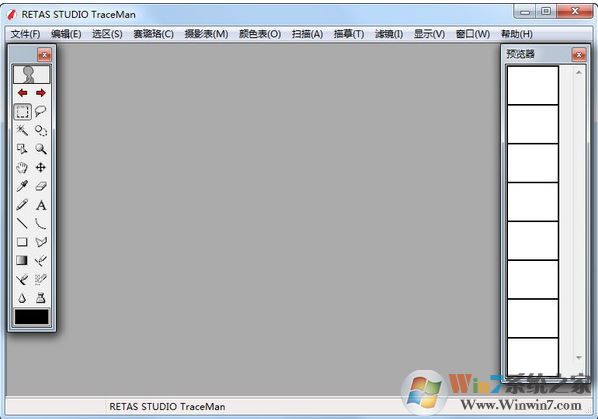Select the magnifier zoom tool
Screen dimensions: 598x419
41,149
